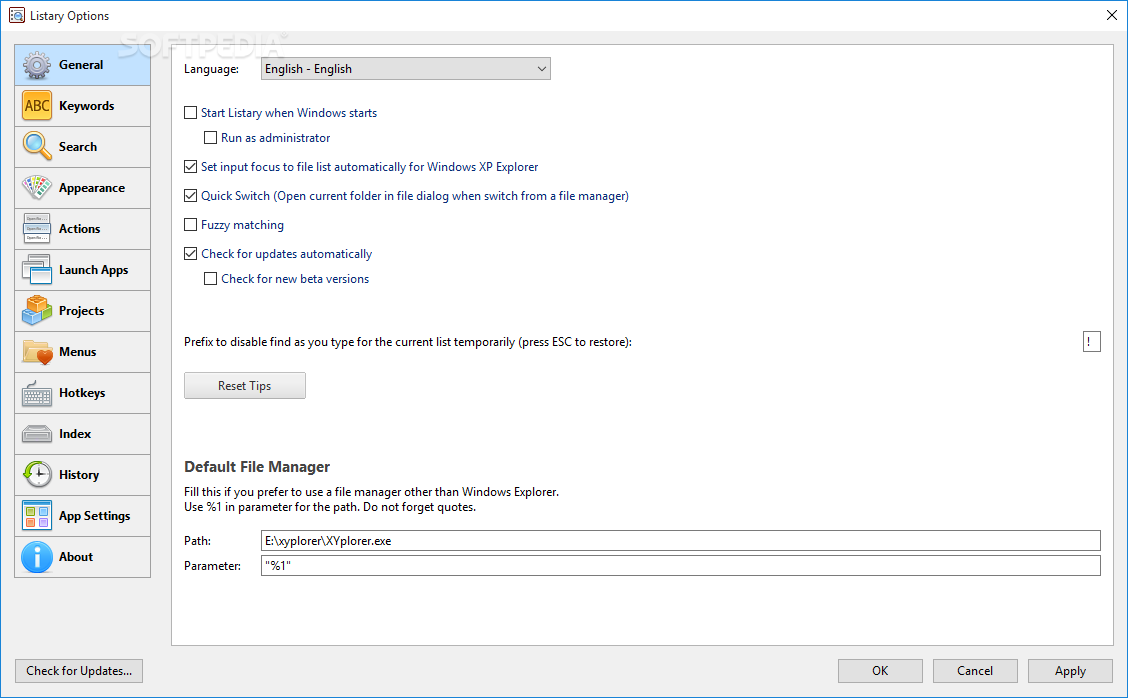Click the History clock icon
The width and height of the screenshot is (1128, 698).
point(37,475)
